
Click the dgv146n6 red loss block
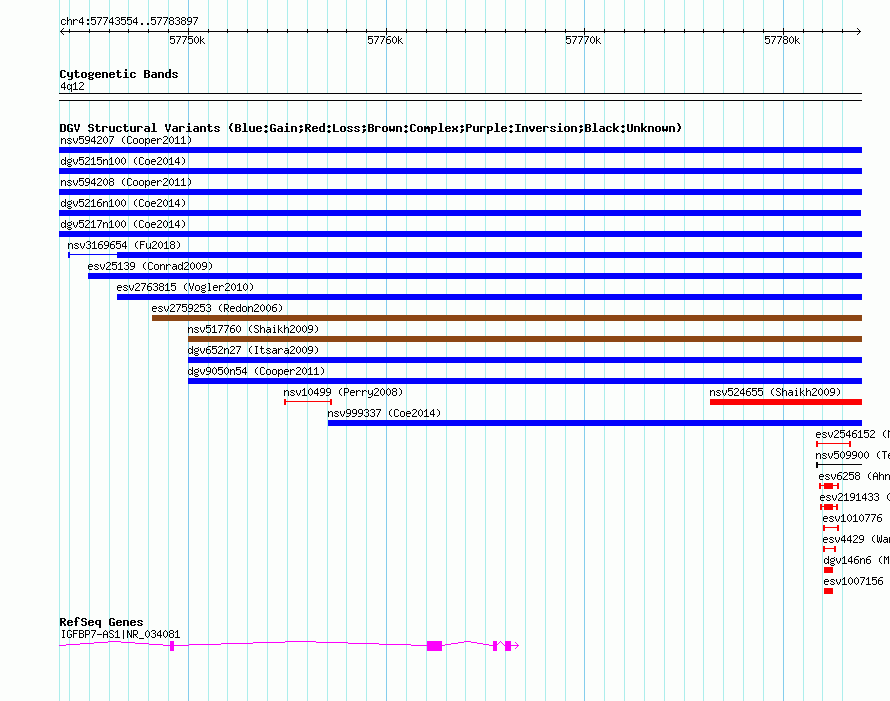[829, 570]
